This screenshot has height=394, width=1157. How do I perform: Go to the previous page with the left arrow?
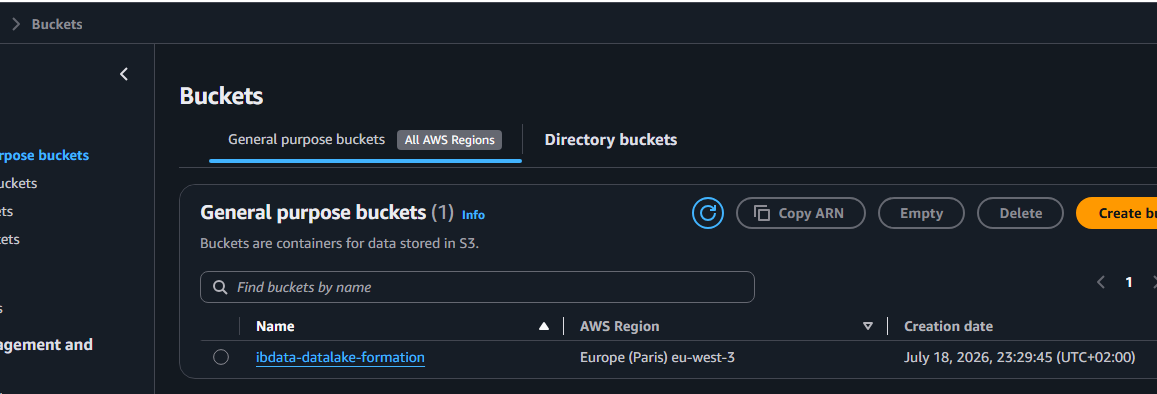coord(1100,282)
